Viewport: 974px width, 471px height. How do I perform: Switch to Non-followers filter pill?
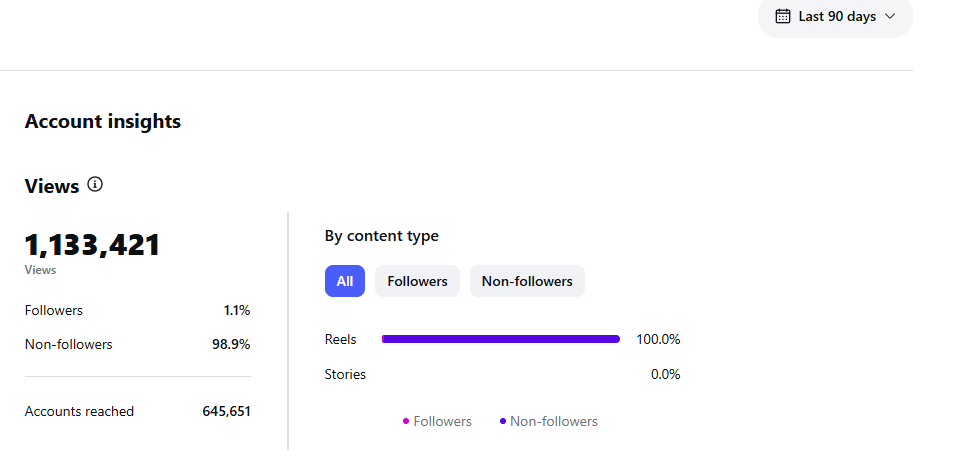527,281
